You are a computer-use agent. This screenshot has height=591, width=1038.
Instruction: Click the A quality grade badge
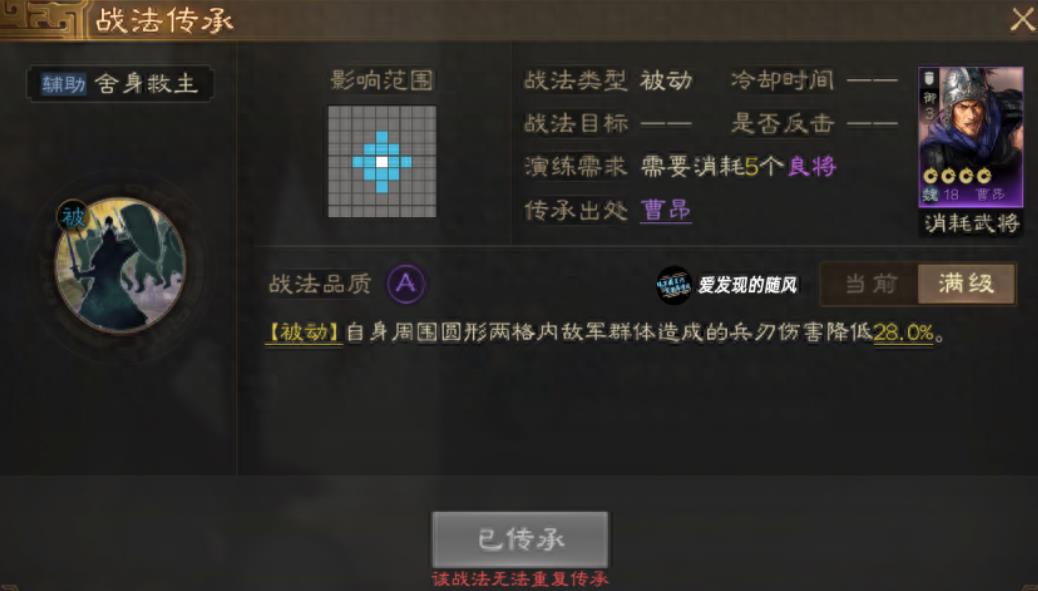[405, 284]
